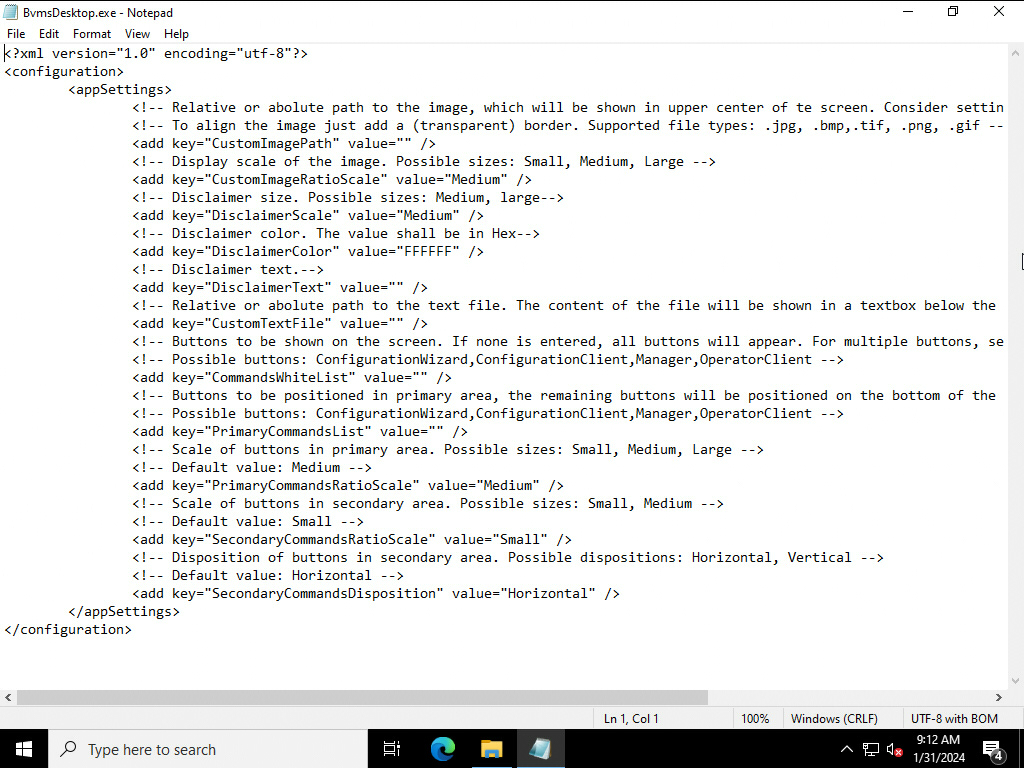Click the vertical scrollbar down arrow
This screenshot has height=768, width=1024.
click(1016, 680)
